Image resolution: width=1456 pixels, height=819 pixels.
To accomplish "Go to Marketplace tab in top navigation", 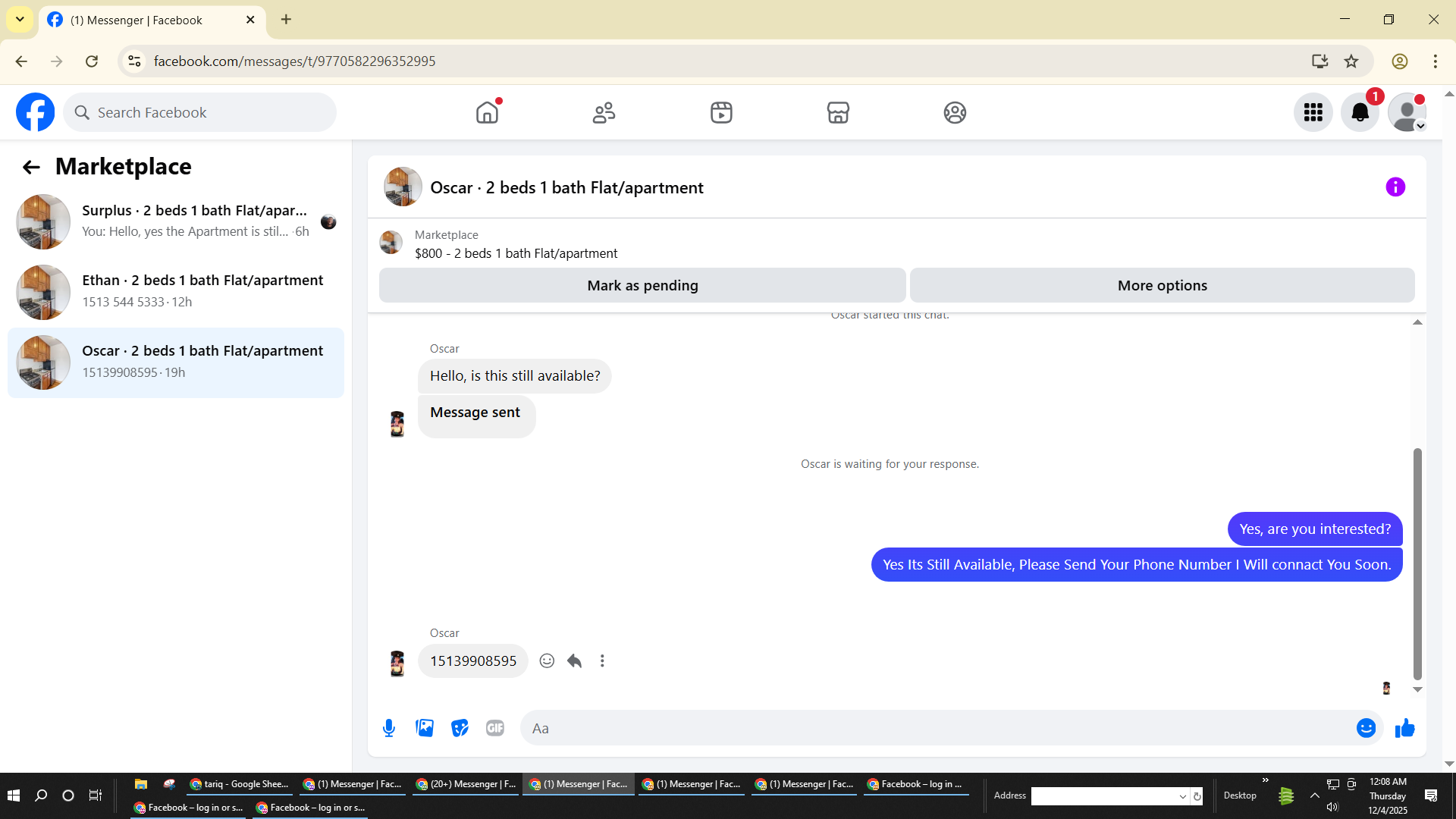I will (838, 113).
